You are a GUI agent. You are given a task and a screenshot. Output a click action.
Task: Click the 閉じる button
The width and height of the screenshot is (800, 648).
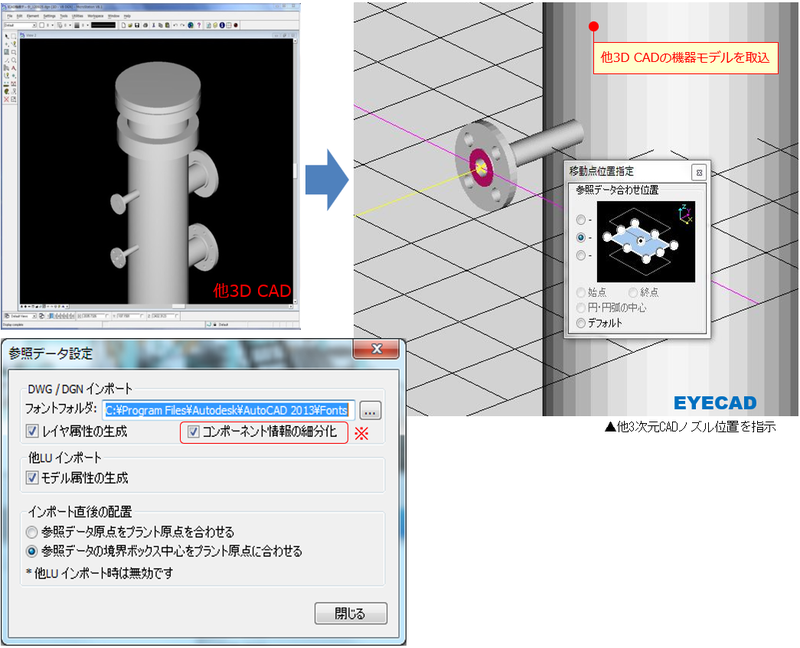coord(350,613)
